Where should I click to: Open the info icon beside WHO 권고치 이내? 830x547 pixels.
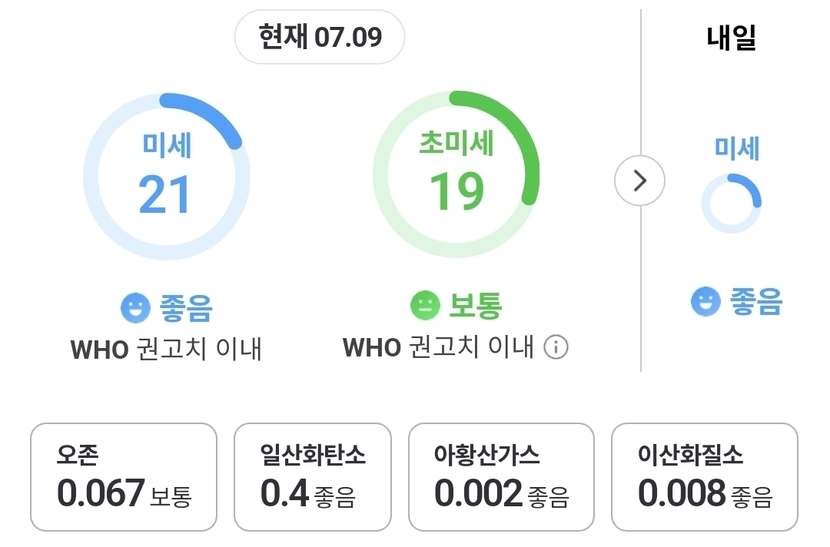(556, 347)
